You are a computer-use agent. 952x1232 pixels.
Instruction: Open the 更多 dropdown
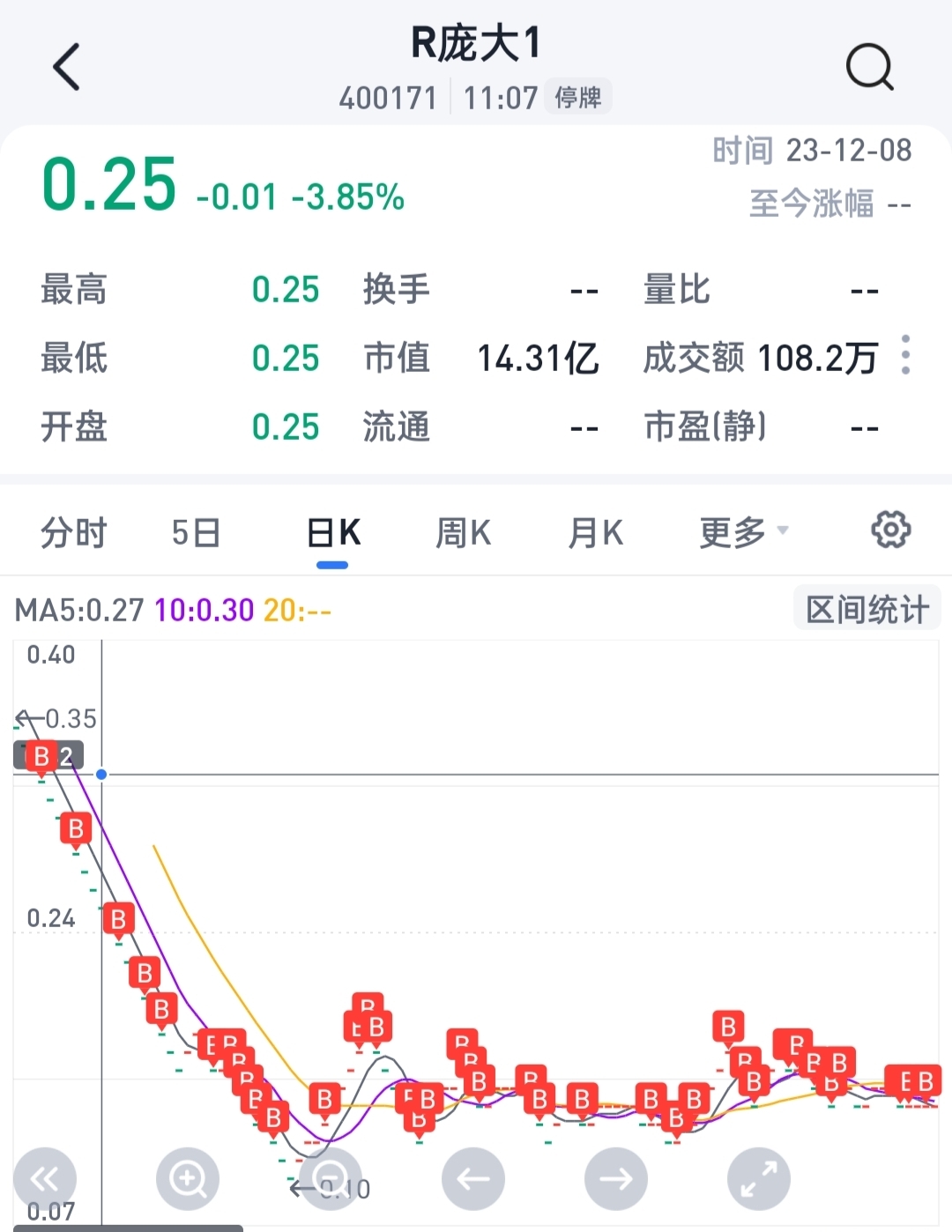point(743,533)
